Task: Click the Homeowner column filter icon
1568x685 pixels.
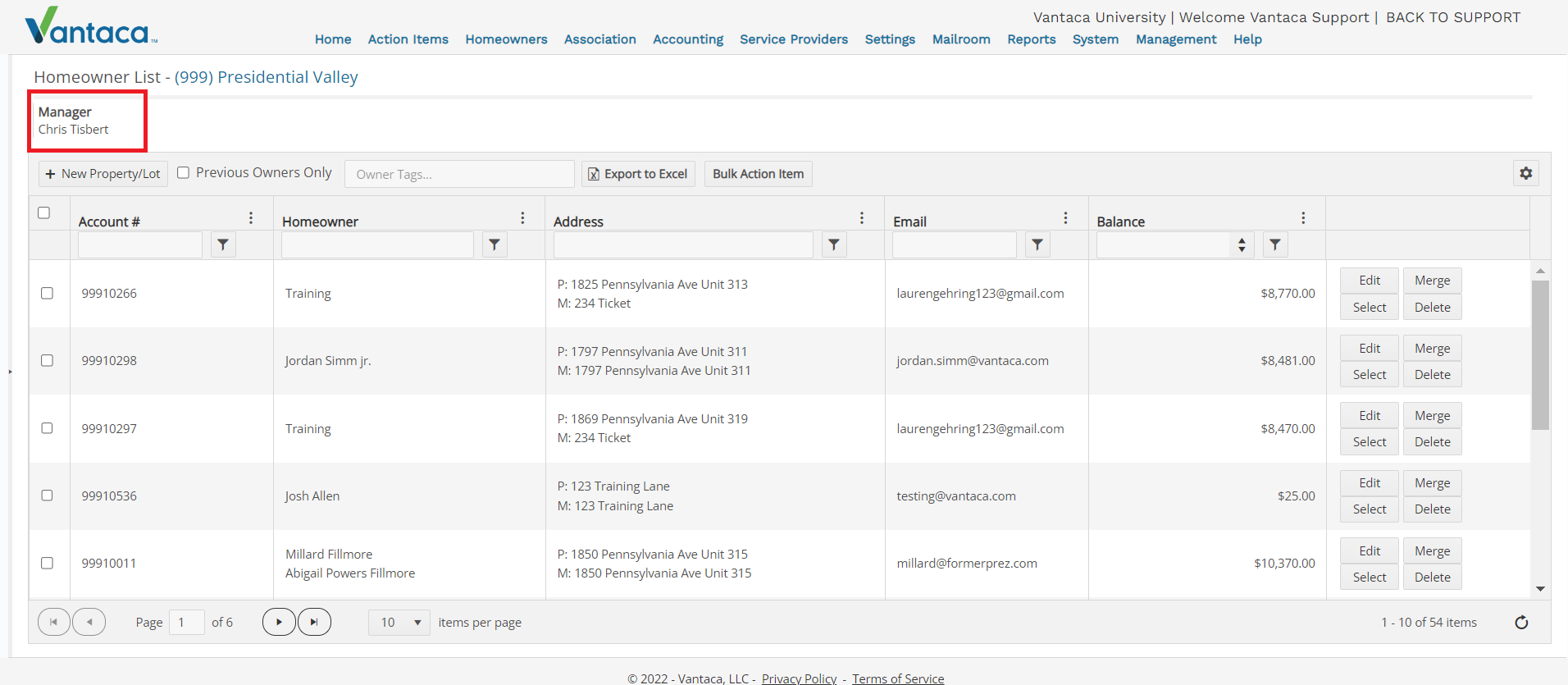Action: [495, 244]
